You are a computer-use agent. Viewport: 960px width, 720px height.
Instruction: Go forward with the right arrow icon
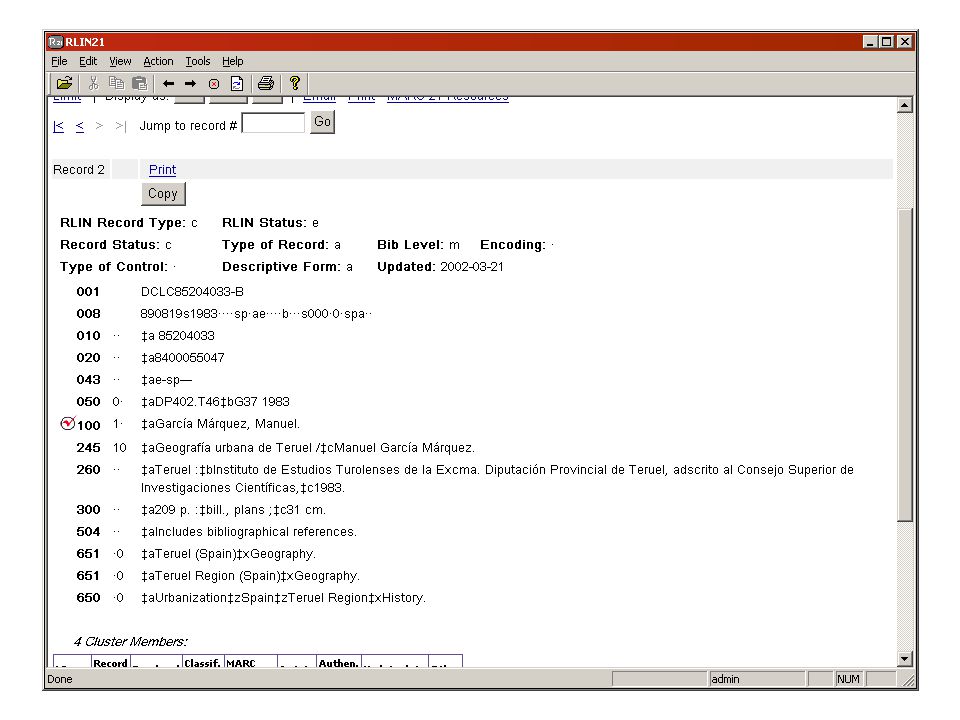[x=190, y=83]
